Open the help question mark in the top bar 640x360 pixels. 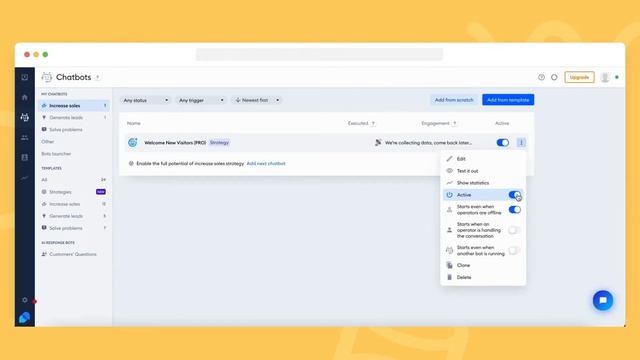[541, 77]
